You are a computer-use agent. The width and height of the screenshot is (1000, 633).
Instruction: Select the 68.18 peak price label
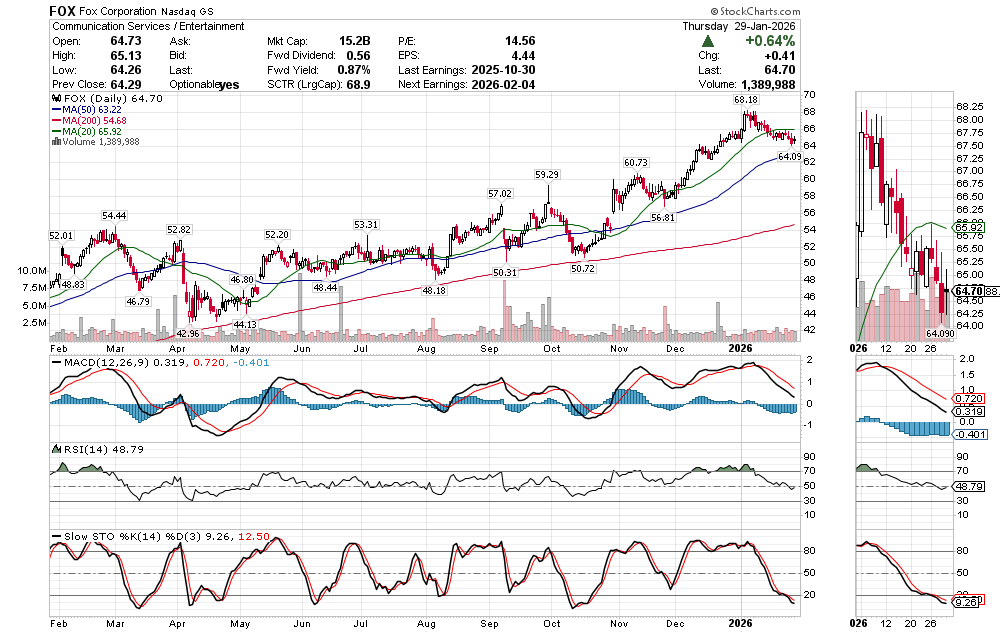click(745, 100)
